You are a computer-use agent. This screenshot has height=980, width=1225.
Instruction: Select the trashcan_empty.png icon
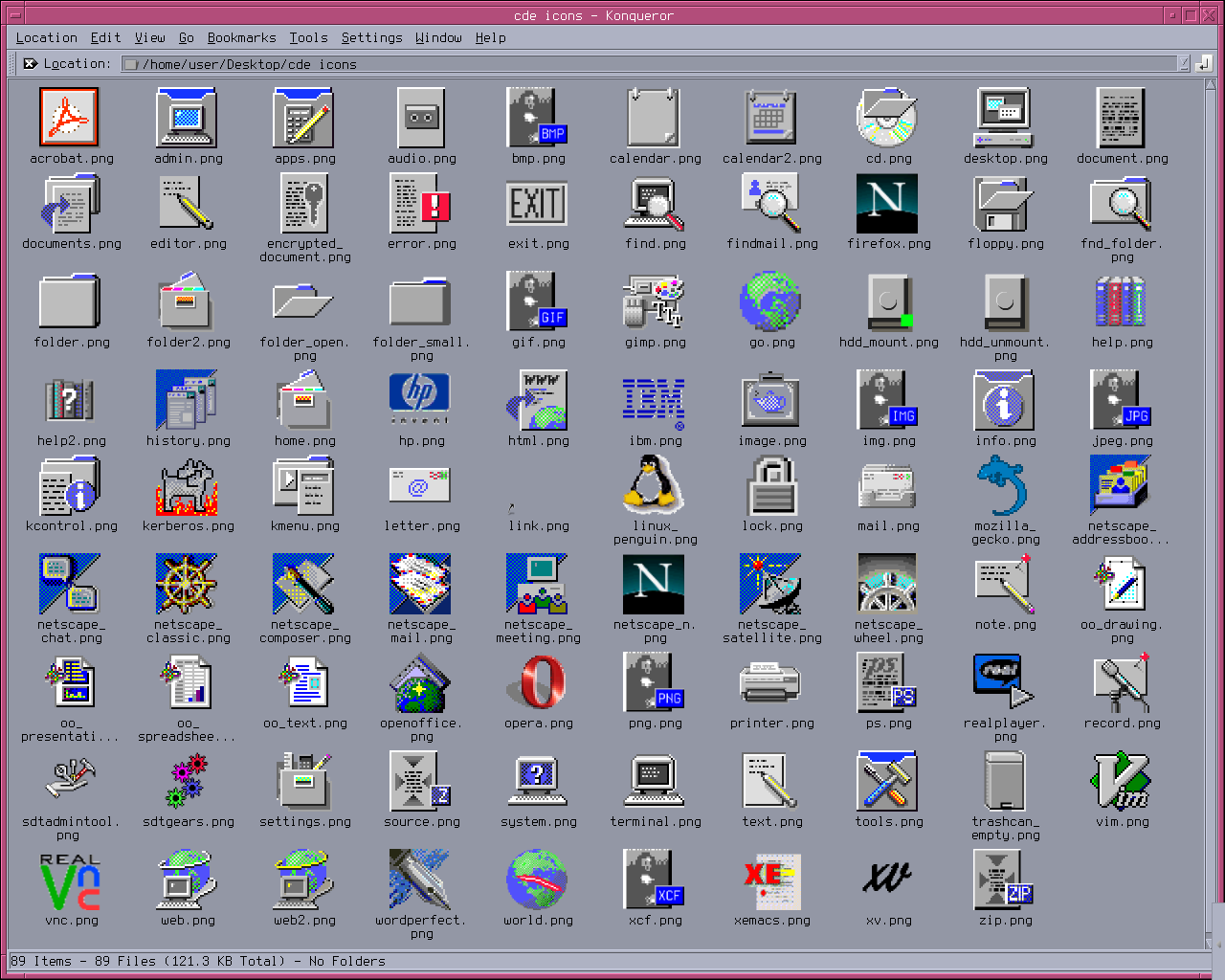pyautogui.click(x=1004, y=781)
